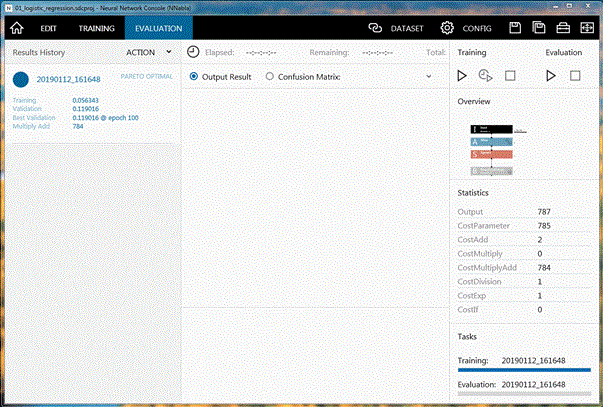Click the blue Affine layer in Overview
This screenshot has width=603, height=407.
click(491, 142)
